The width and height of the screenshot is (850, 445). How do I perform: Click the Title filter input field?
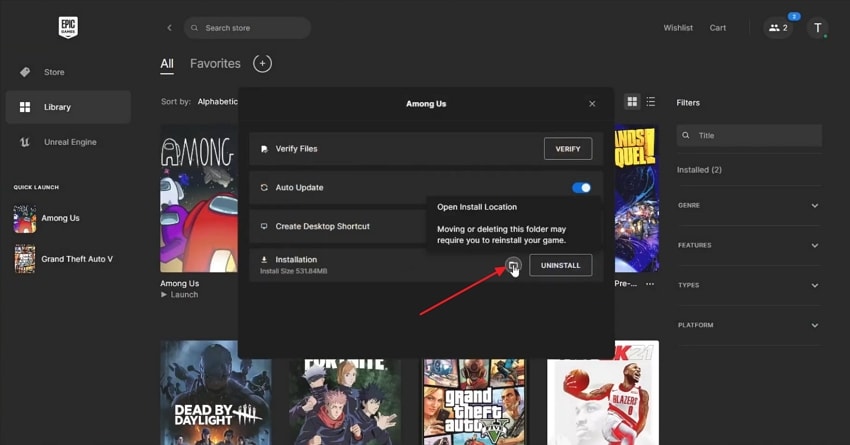click(x=749, y=136)
